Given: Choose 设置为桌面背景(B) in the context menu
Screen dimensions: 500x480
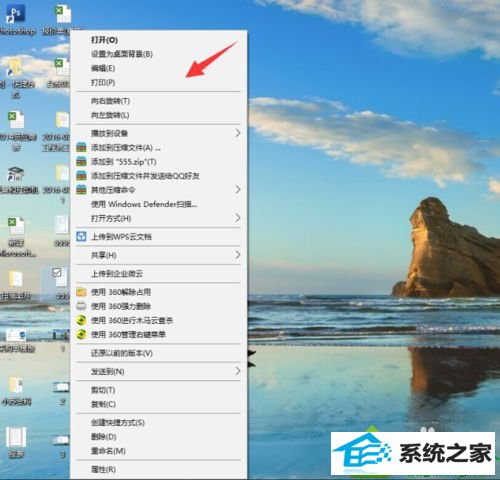Looking at the screenshot, I should [x=122, y=54].
